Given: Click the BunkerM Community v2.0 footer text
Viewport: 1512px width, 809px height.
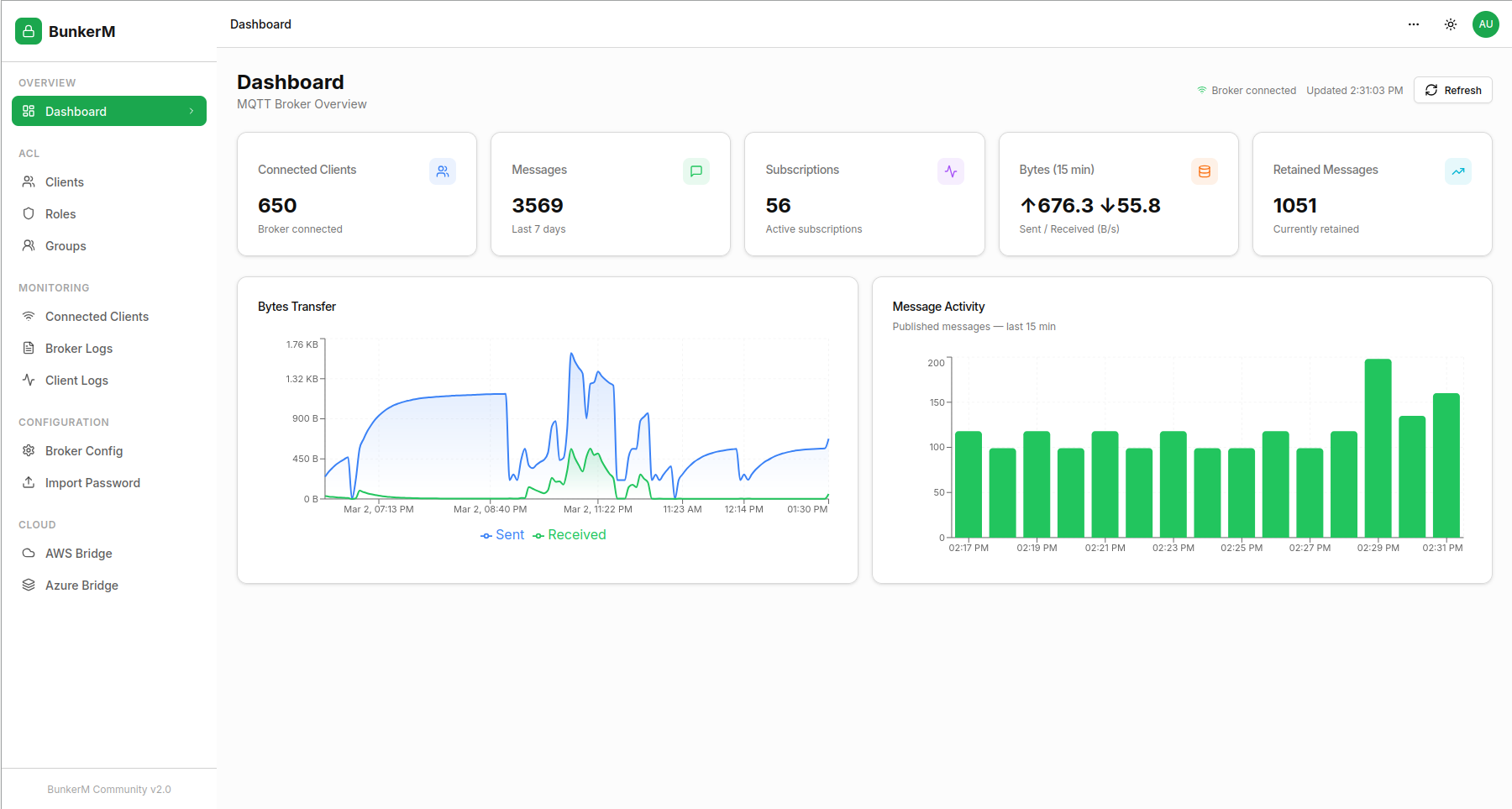Looking at the screenshot, I should [x=109, y=790].
